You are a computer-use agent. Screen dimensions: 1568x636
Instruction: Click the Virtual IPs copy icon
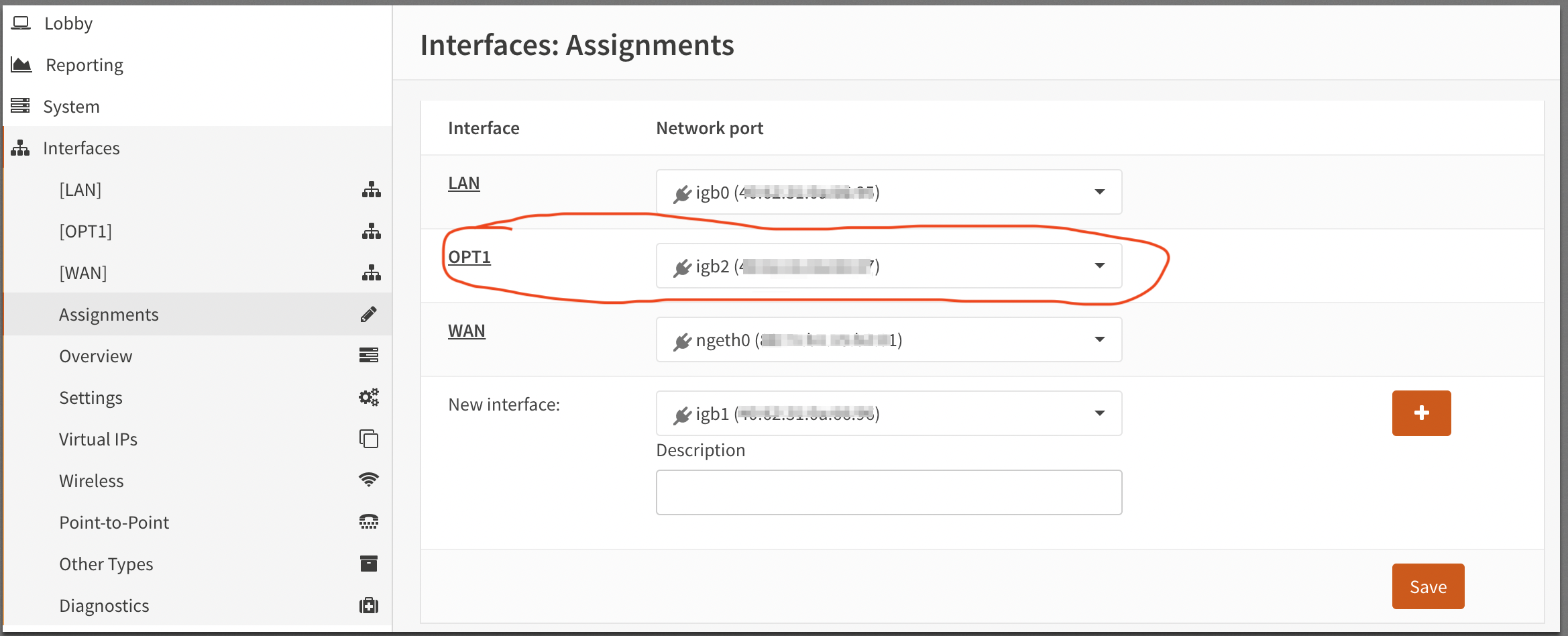pyautogui.click(x=368, y=439)
